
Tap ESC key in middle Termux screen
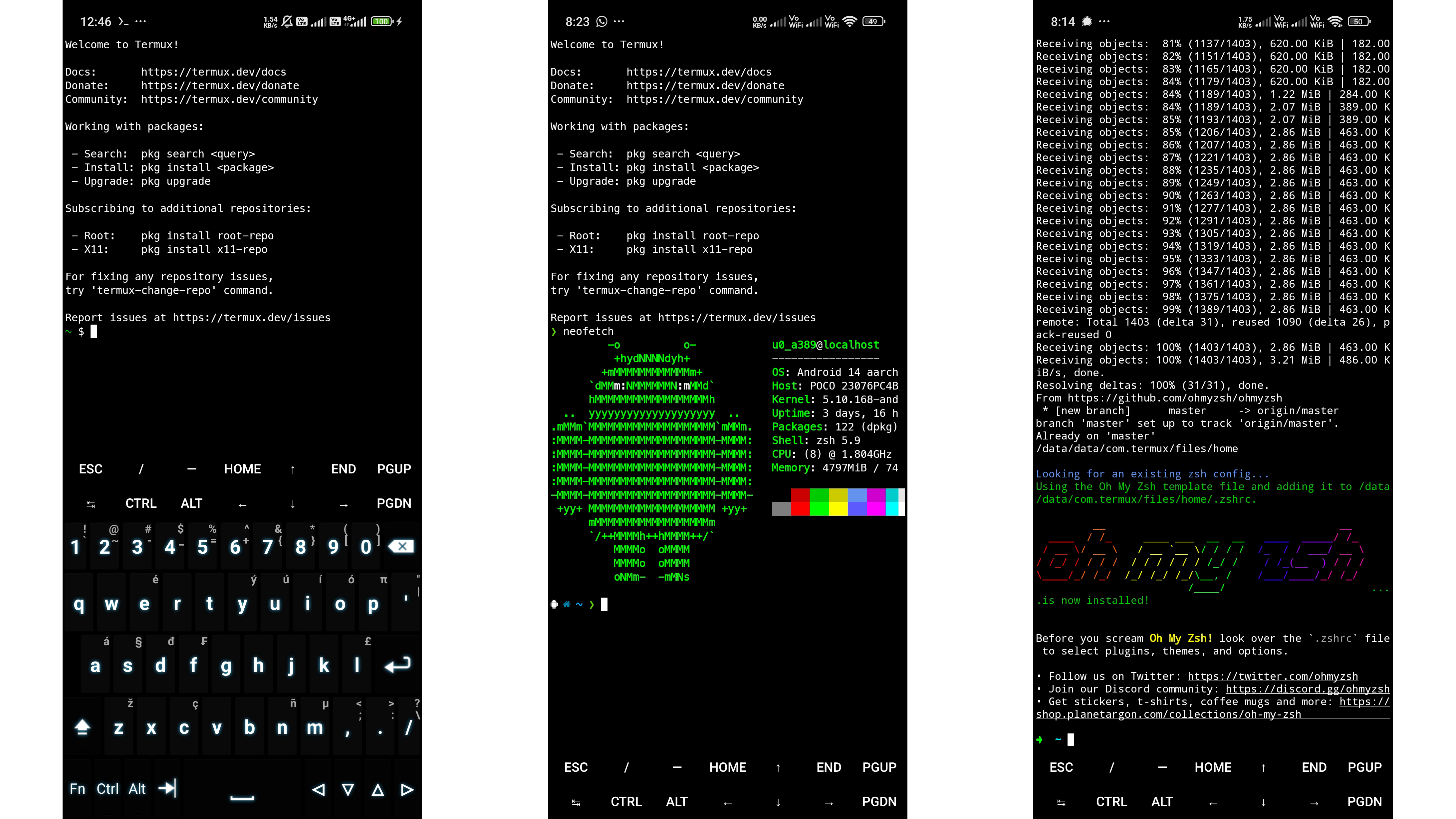click(576, 768)
